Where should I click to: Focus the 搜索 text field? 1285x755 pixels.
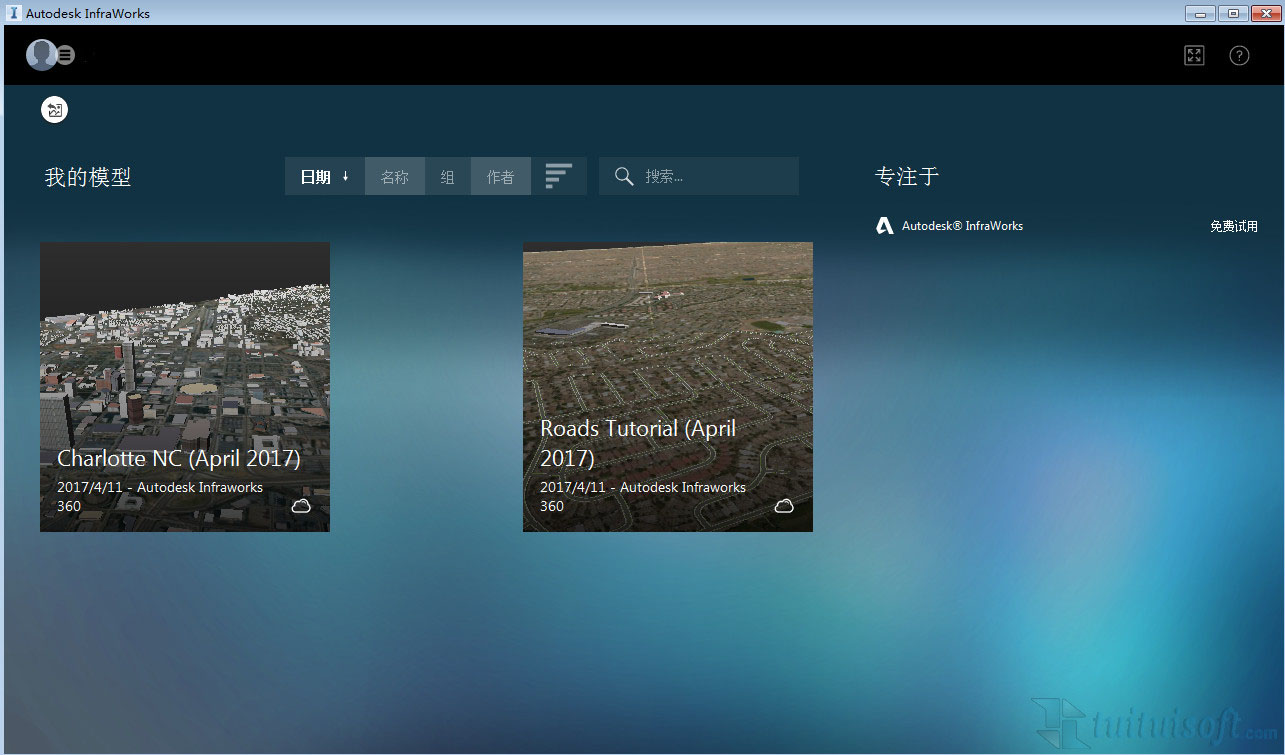click(x=715, y=176)
